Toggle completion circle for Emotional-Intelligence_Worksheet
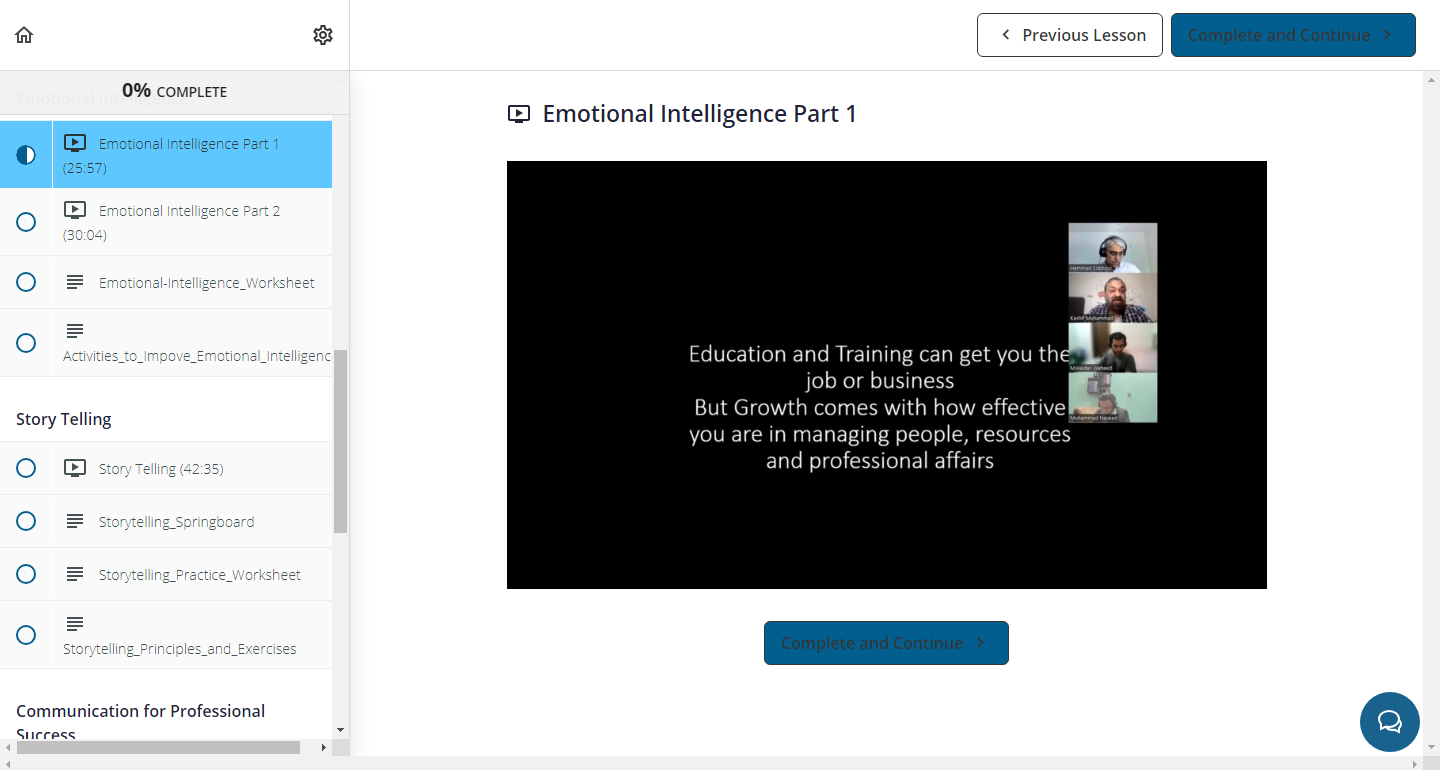The image size is (1440, 770). point(26,282)
